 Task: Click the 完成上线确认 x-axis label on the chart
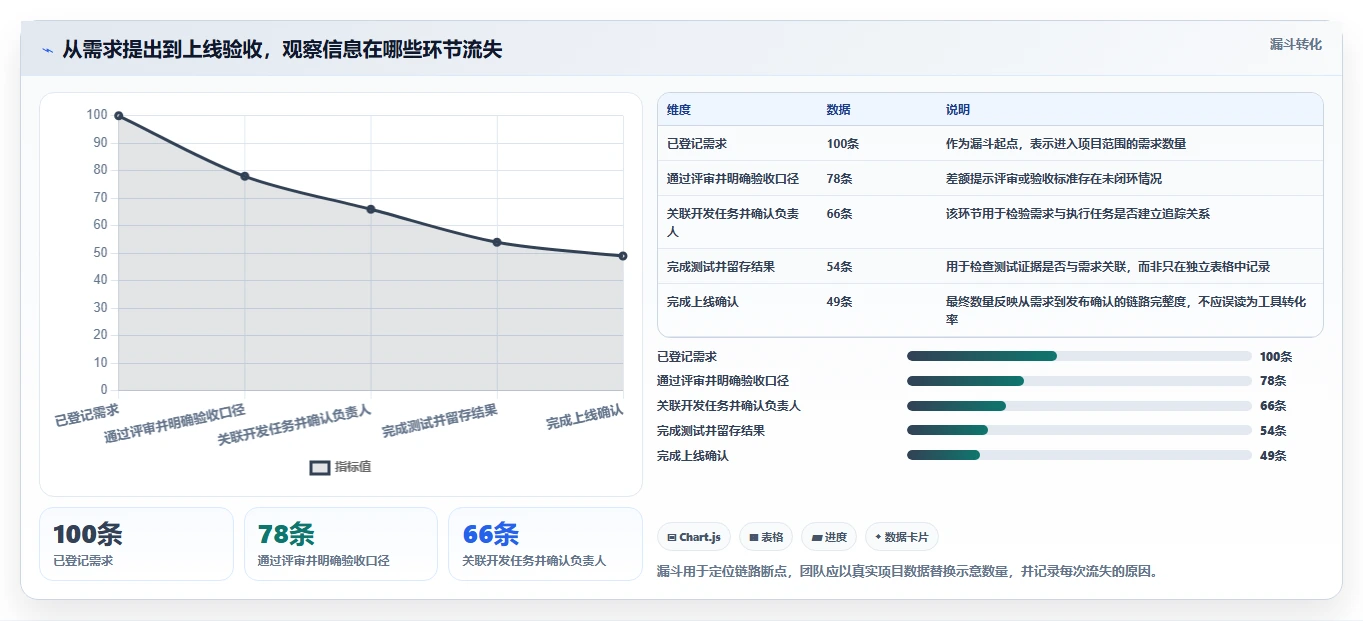pos(585,417)
